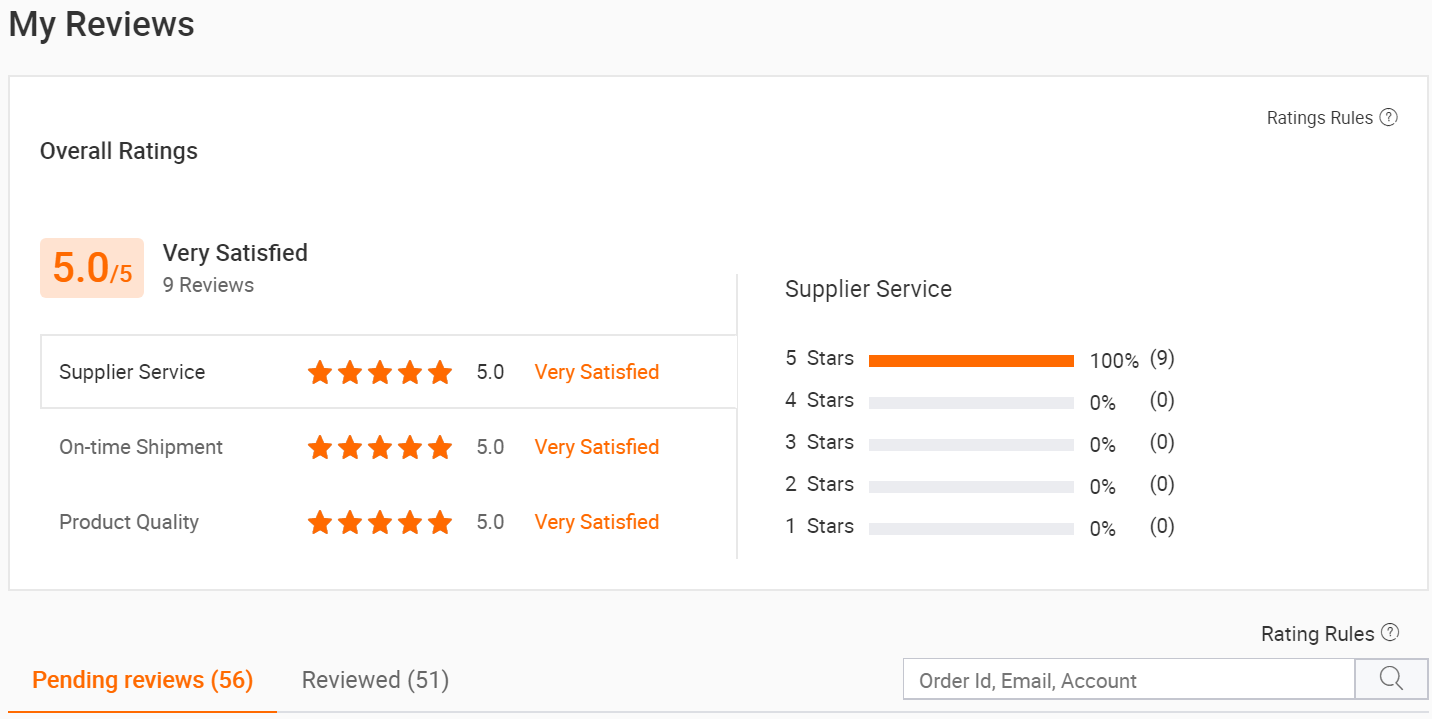Click the 9 Reviews count text

tap(208, 285)
